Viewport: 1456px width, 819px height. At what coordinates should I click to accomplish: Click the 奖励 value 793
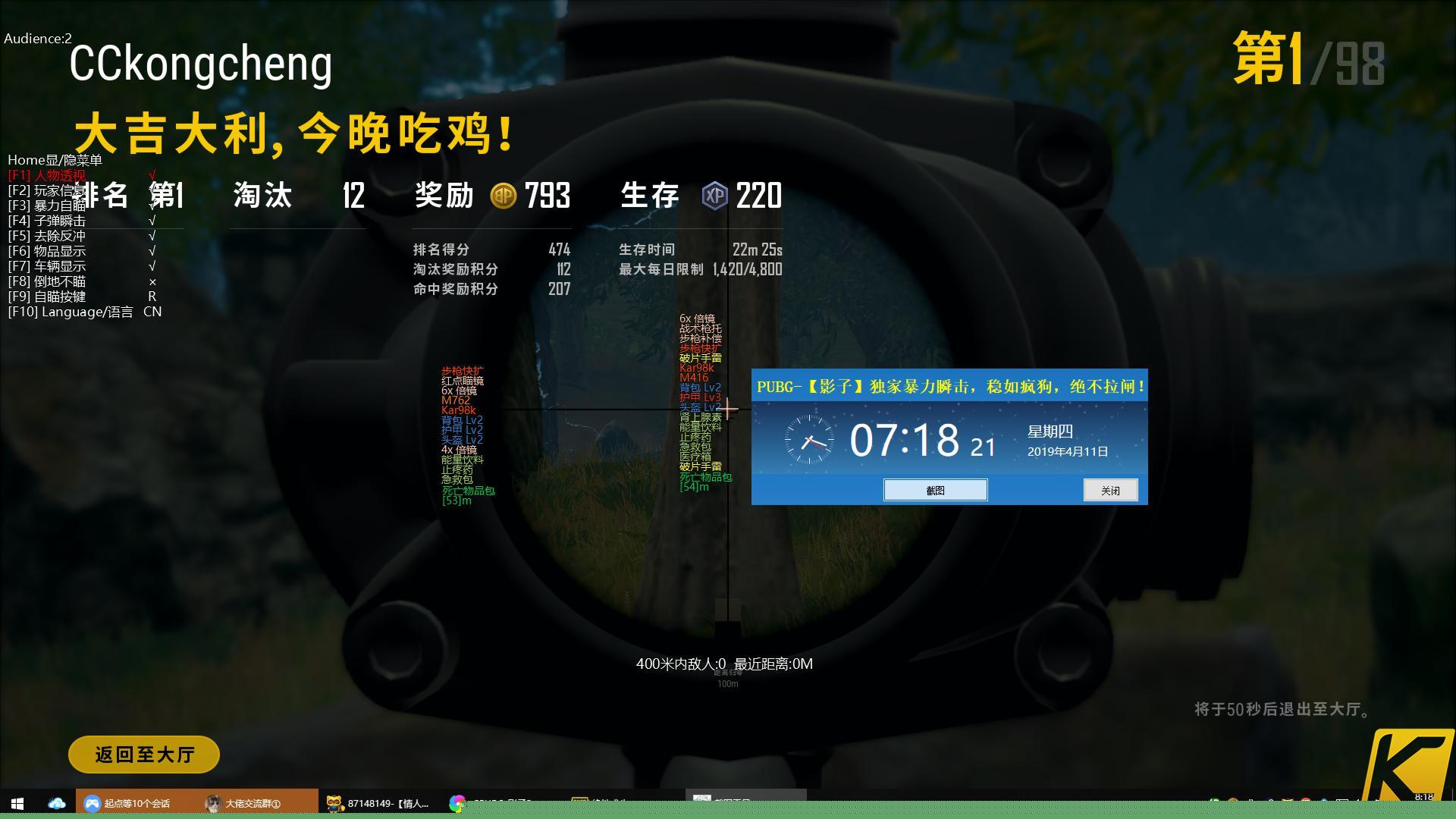[548, 196]
